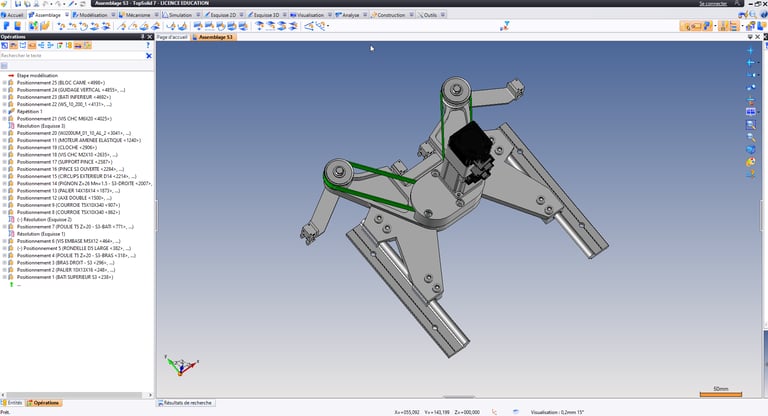Click the triangular sketch icon near toolbar end
This screenshot has height=416, width=768.
309,26
